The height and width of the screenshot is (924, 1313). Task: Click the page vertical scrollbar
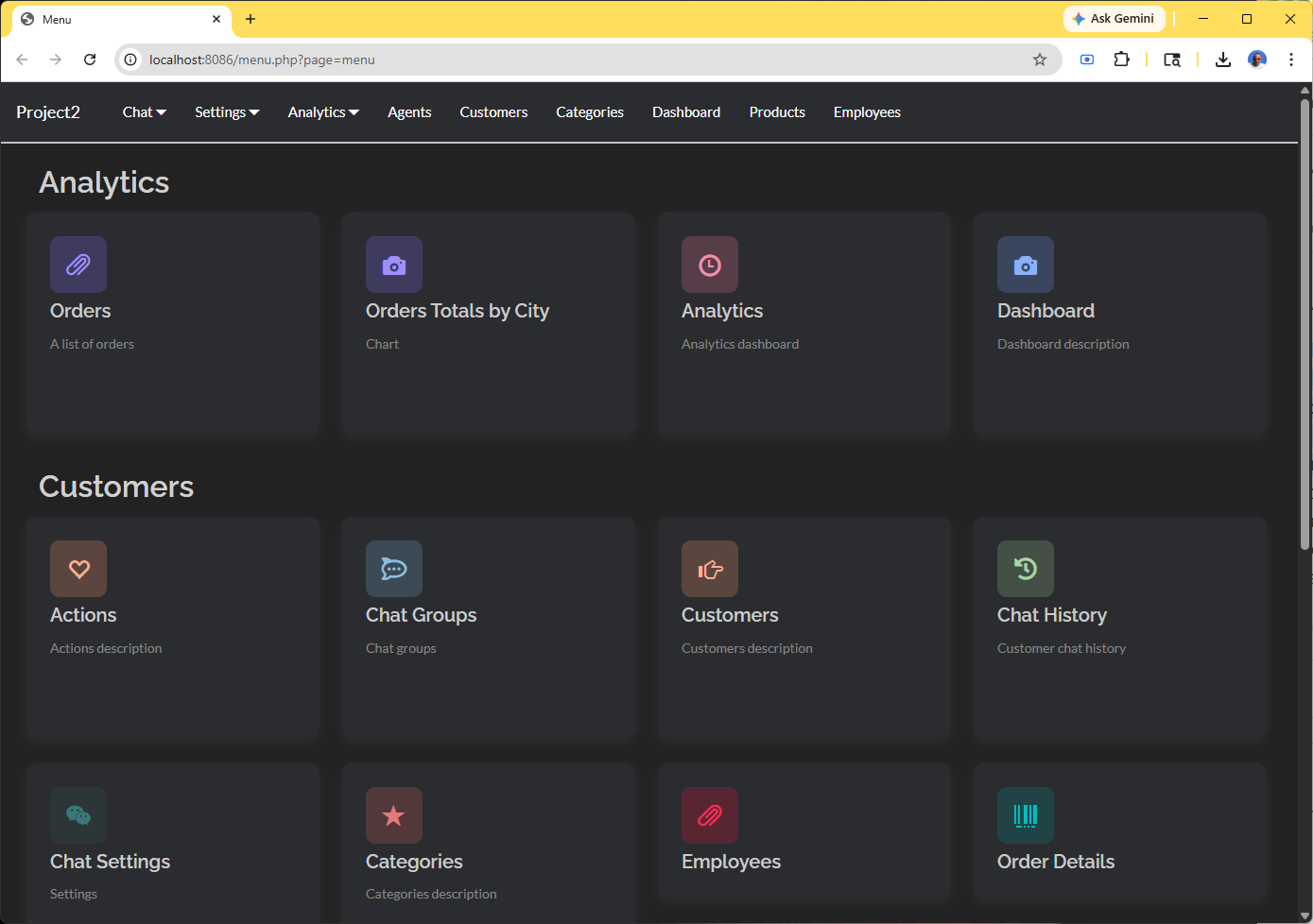pyautogui.click(x=1304, y=321)
